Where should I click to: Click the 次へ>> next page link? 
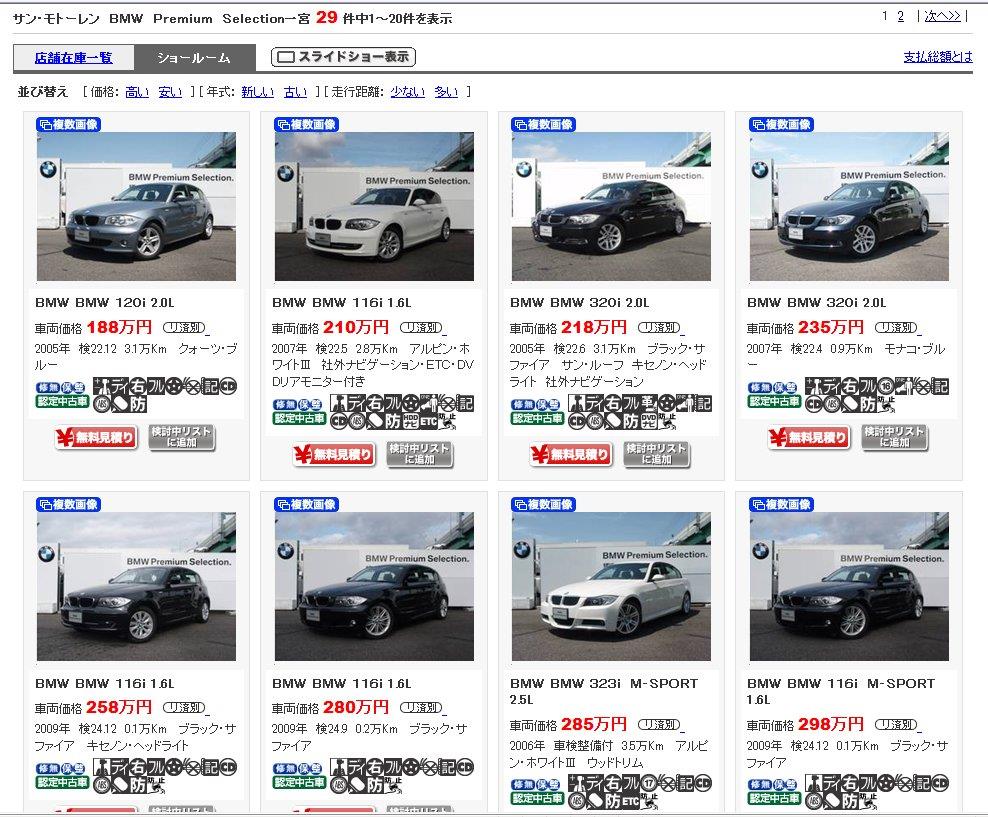943,16
